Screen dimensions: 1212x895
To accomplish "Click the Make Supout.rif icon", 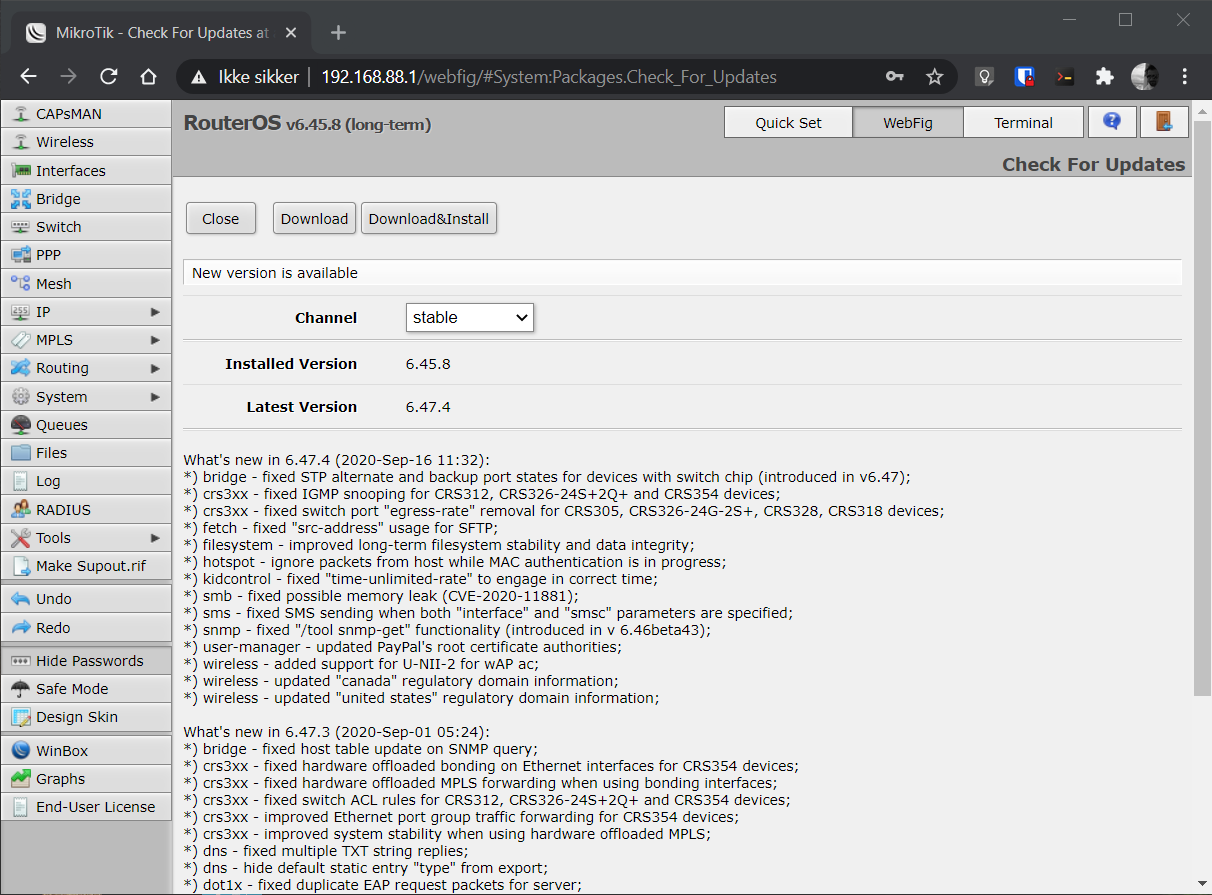I will 20,566.
